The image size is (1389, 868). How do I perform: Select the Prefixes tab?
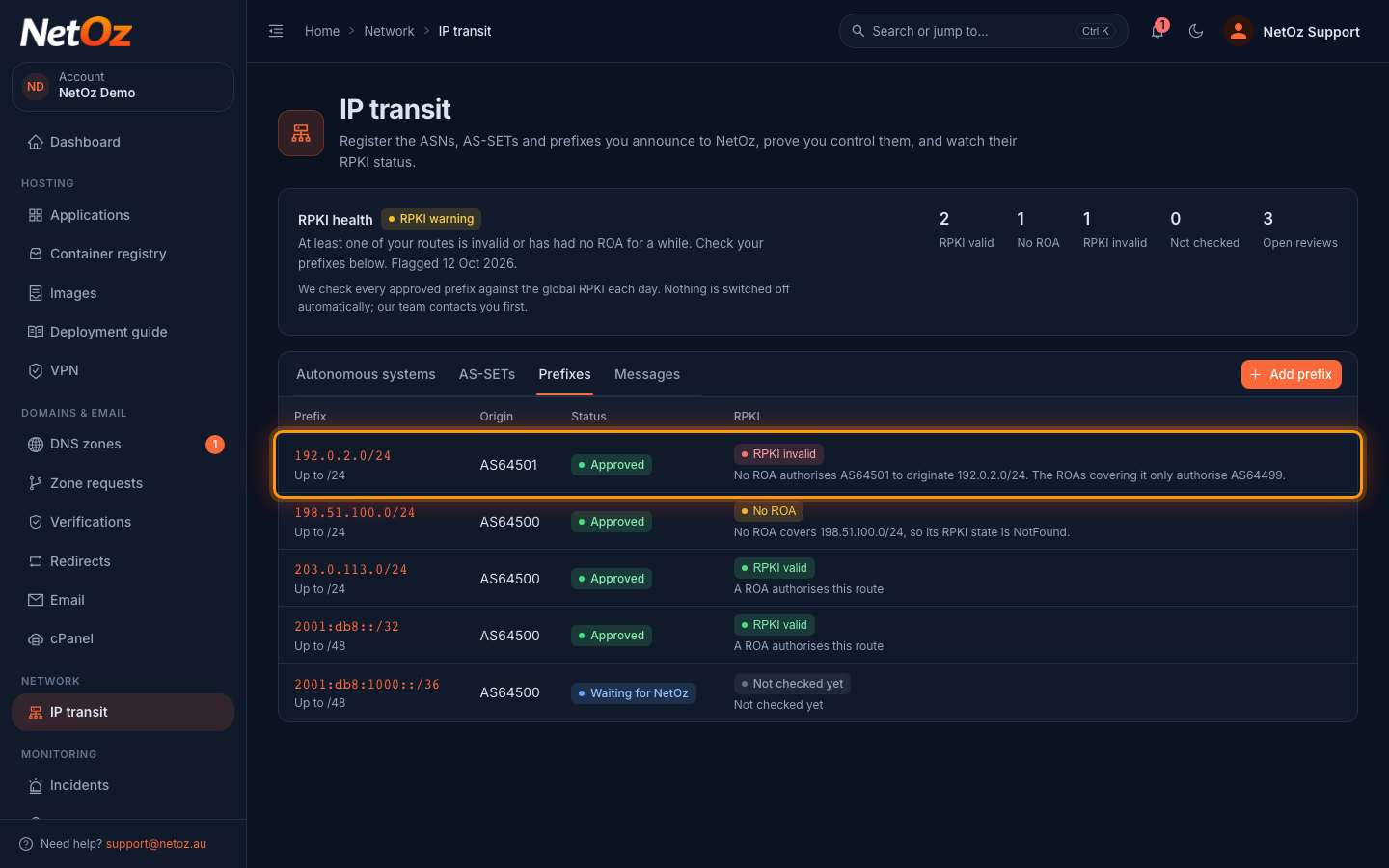[564, 374]
